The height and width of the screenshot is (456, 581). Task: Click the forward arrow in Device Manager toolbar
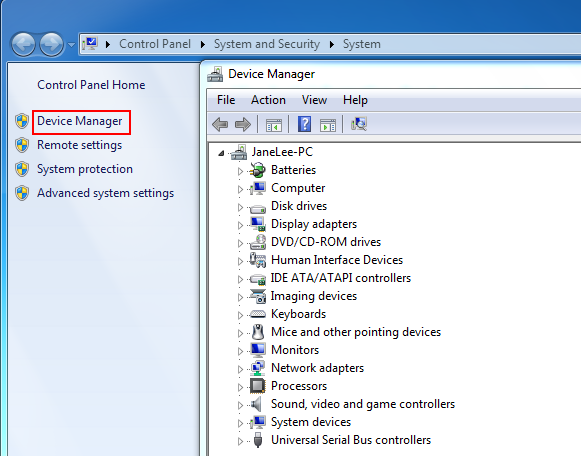click(x=243, y=124)
